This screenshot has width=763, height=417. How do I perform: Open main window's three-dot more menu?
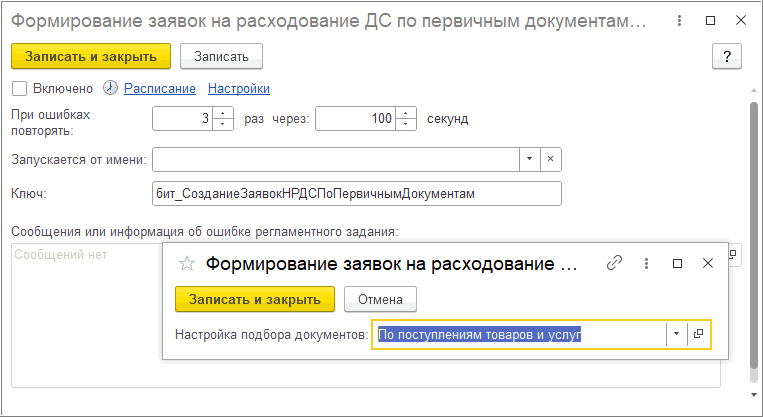680,20
